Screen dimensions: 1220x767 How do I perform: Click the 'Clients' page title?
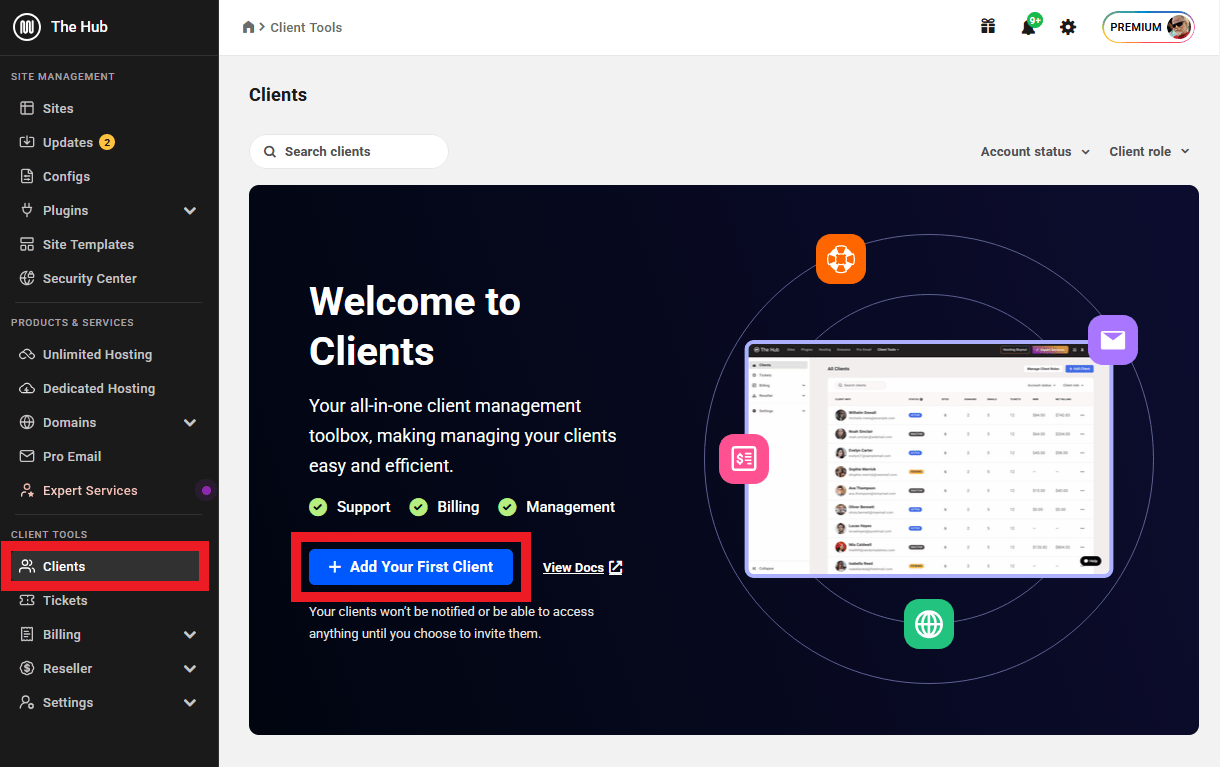point(278,95)
